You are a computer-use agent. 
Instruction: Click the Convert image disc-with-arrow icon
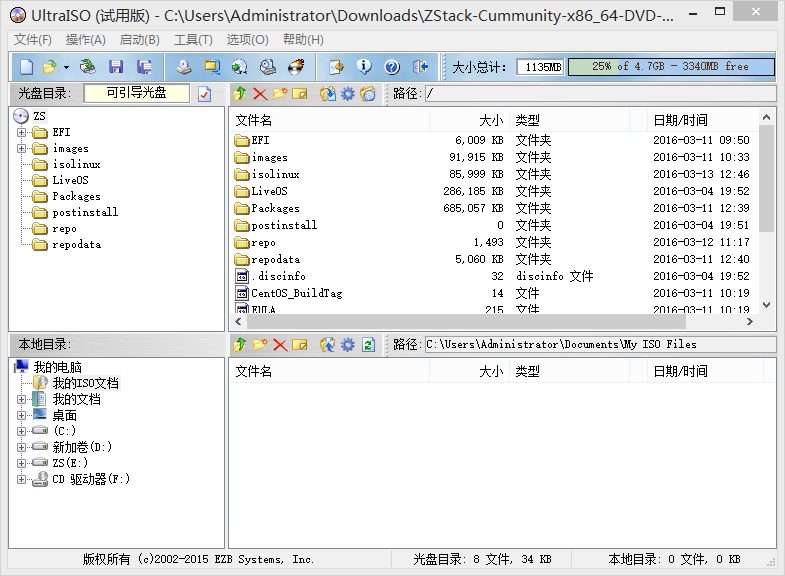240,67
